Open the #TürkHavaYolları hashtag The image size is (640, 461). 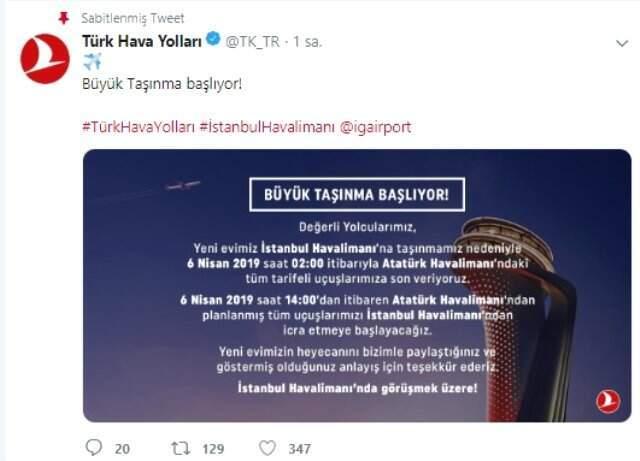tap(138, 127)
